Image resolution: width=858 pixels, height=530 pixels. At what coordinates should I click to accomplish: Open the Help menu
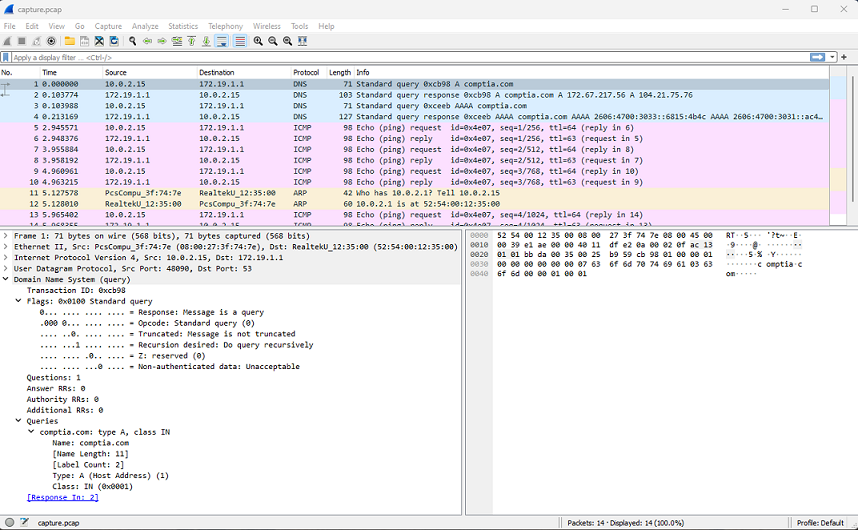pyautogui.click(x=326, y=26)
